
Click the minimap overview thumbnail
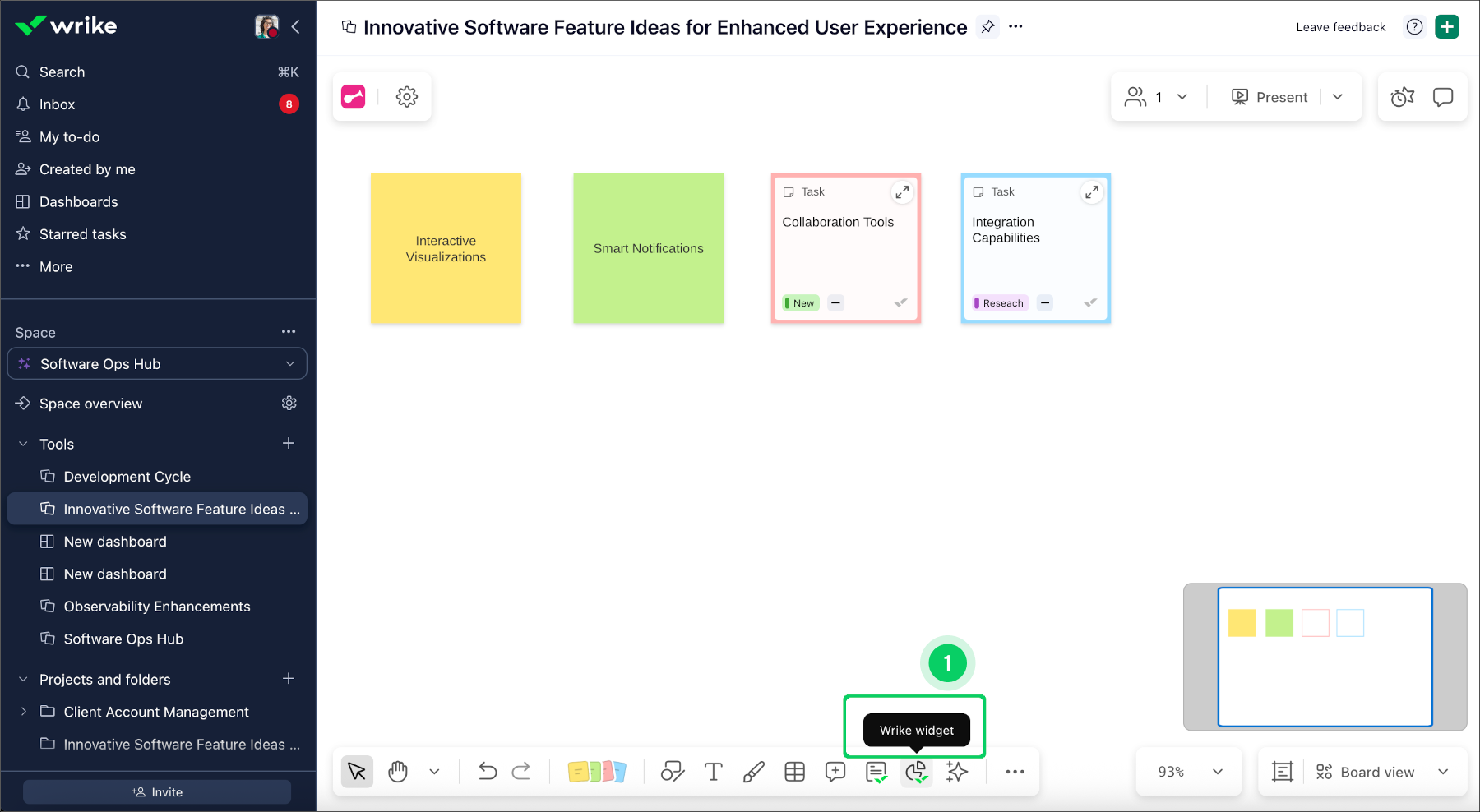(x=1325, y=657)
